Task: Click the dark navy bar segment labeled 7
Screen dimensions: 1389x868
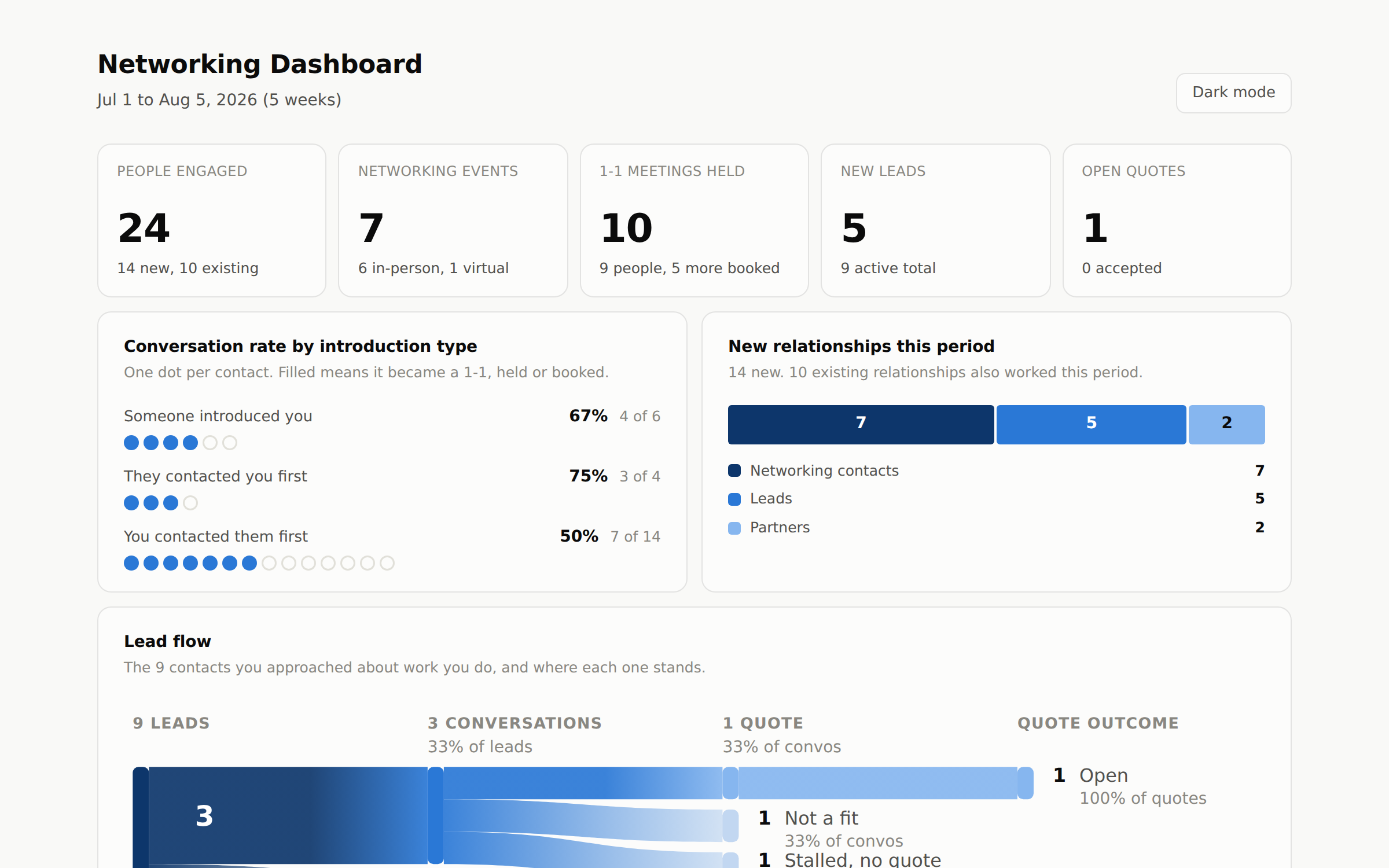Action: pos(861,424)
